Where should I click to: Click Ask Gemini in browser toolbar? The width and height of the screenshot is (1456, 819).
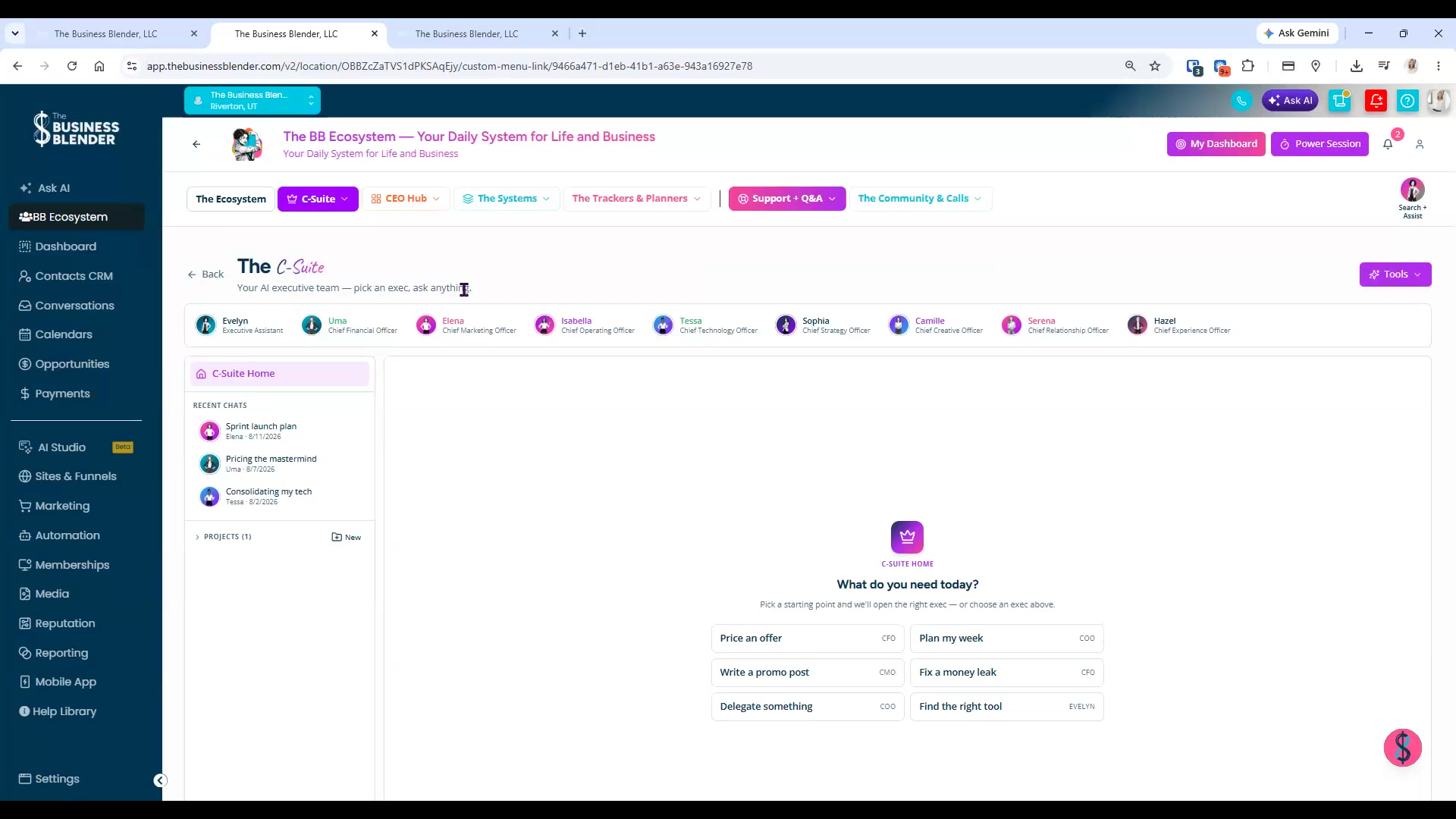(x=1297, y=33)
